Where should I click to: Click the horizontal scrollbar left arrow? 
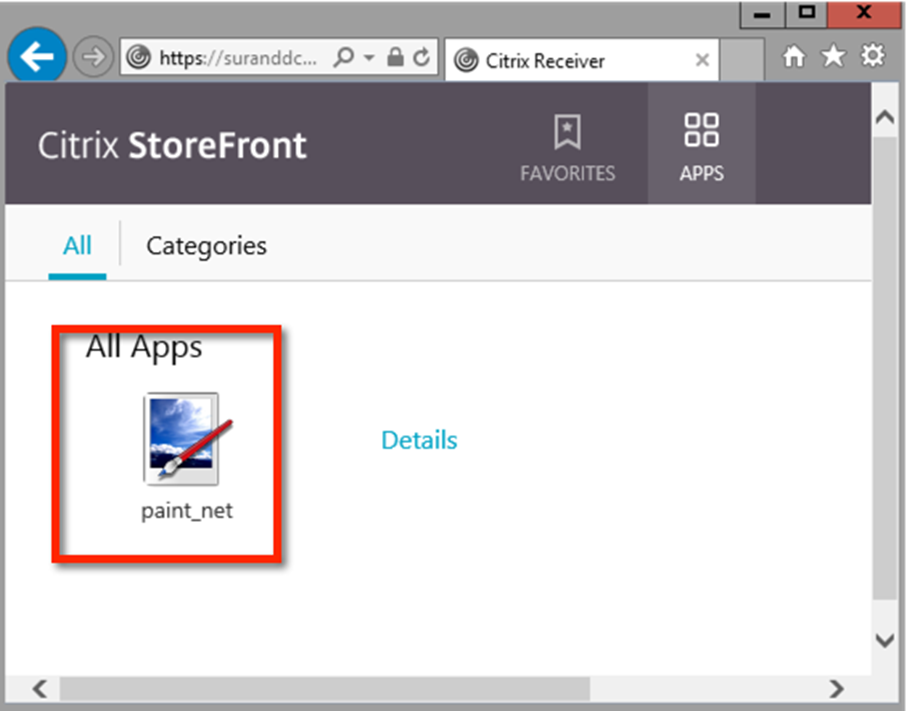pos(40,689)
